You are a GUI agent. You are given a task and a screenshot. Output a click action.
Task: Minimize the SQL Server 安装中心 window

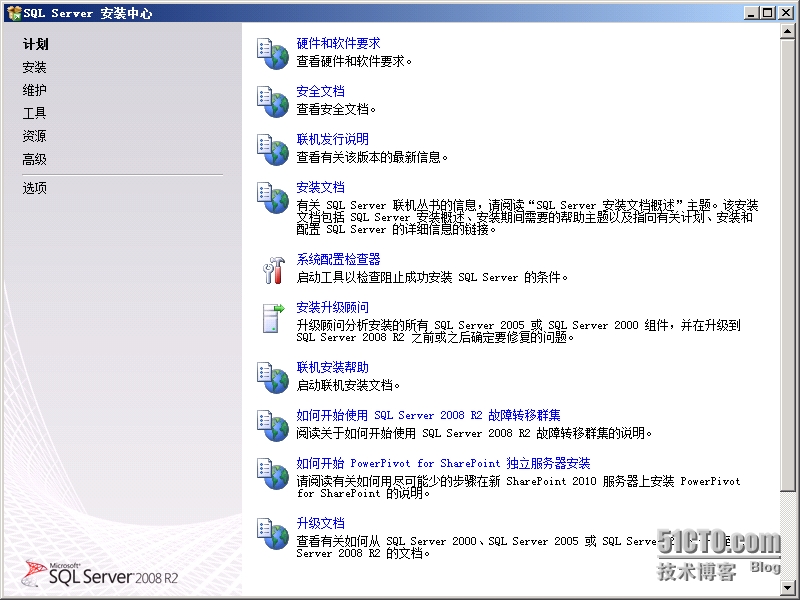point(751,13)
